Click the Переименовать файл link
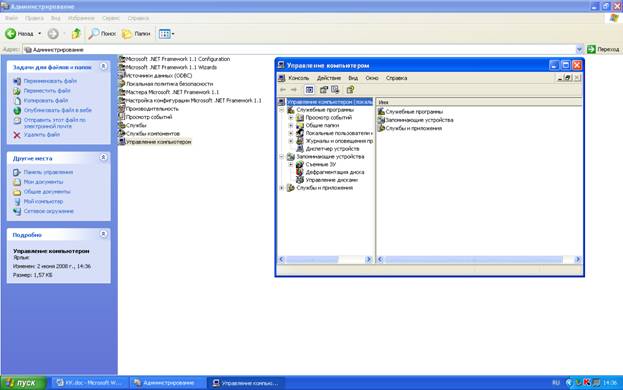Image resolution: width=623 pixels, height=390 pixels. coord(50,81)
